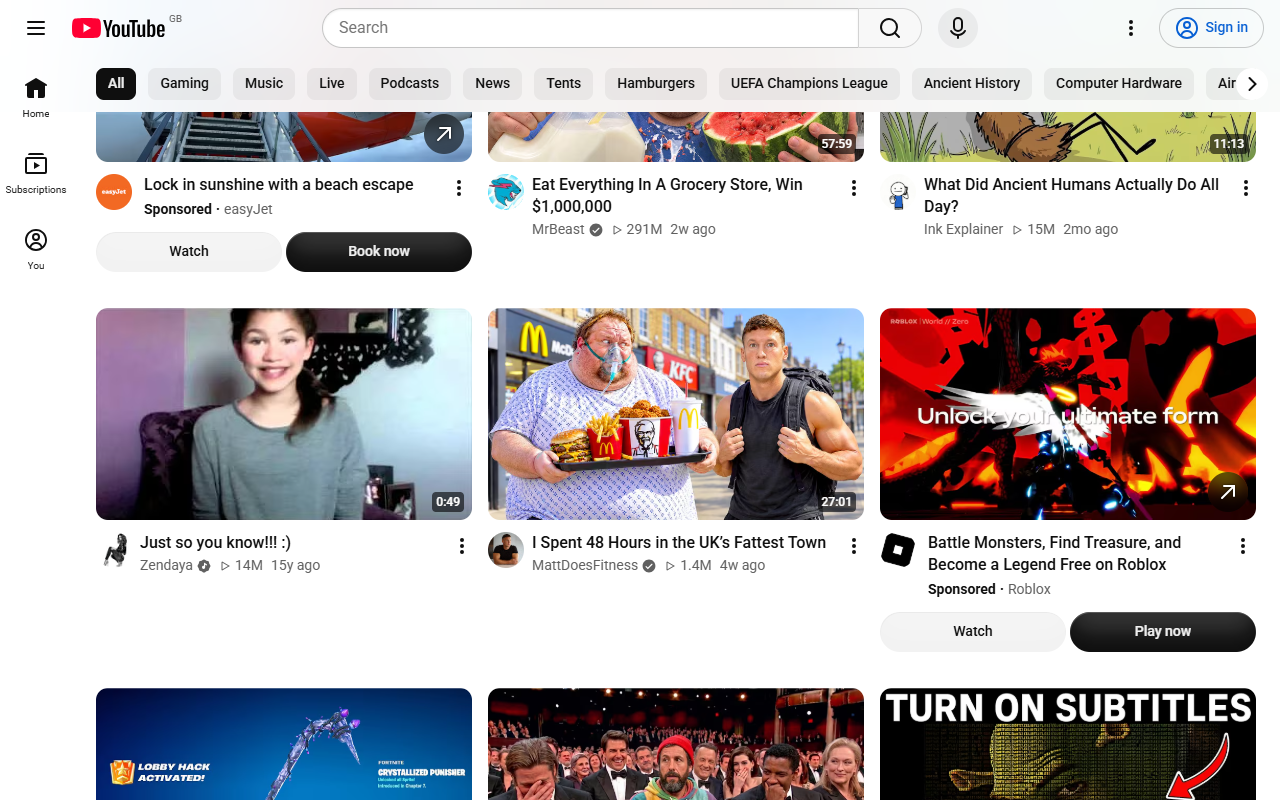Open options for Ancient Humans video
Image resolution: width=1280 pixels, height=800 pixels.
click(x=1246, y=188)
